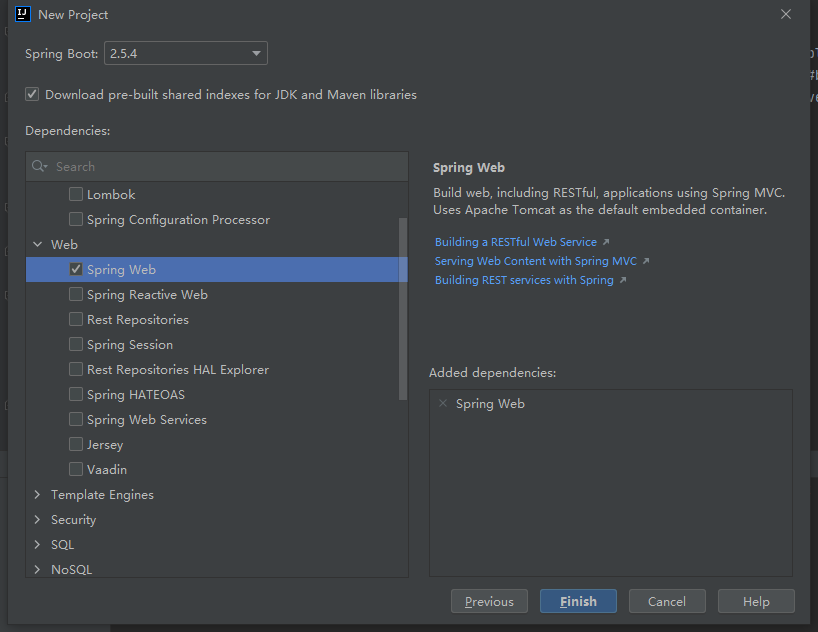
Task: Open Building REST services with Spring link
Action: click(524, 280)
